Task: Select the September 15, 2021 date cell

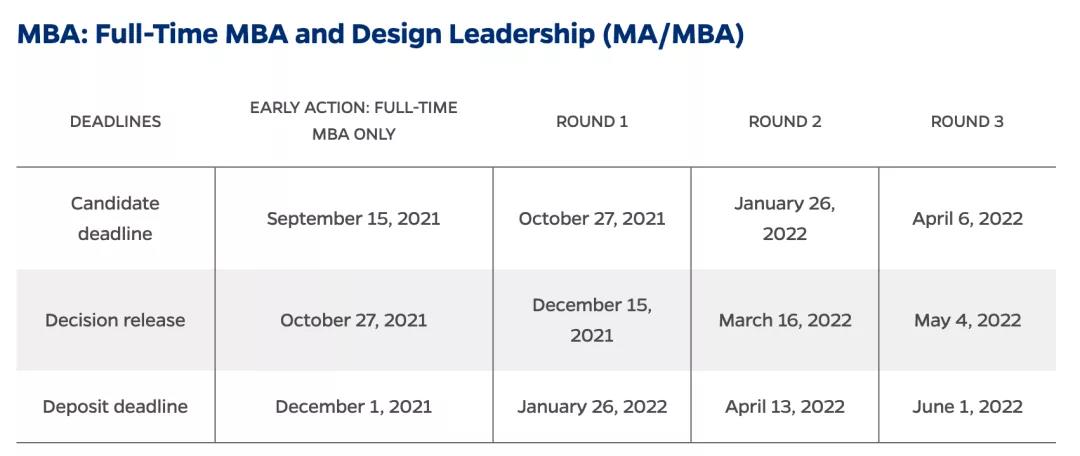Action: click(353, 218)
